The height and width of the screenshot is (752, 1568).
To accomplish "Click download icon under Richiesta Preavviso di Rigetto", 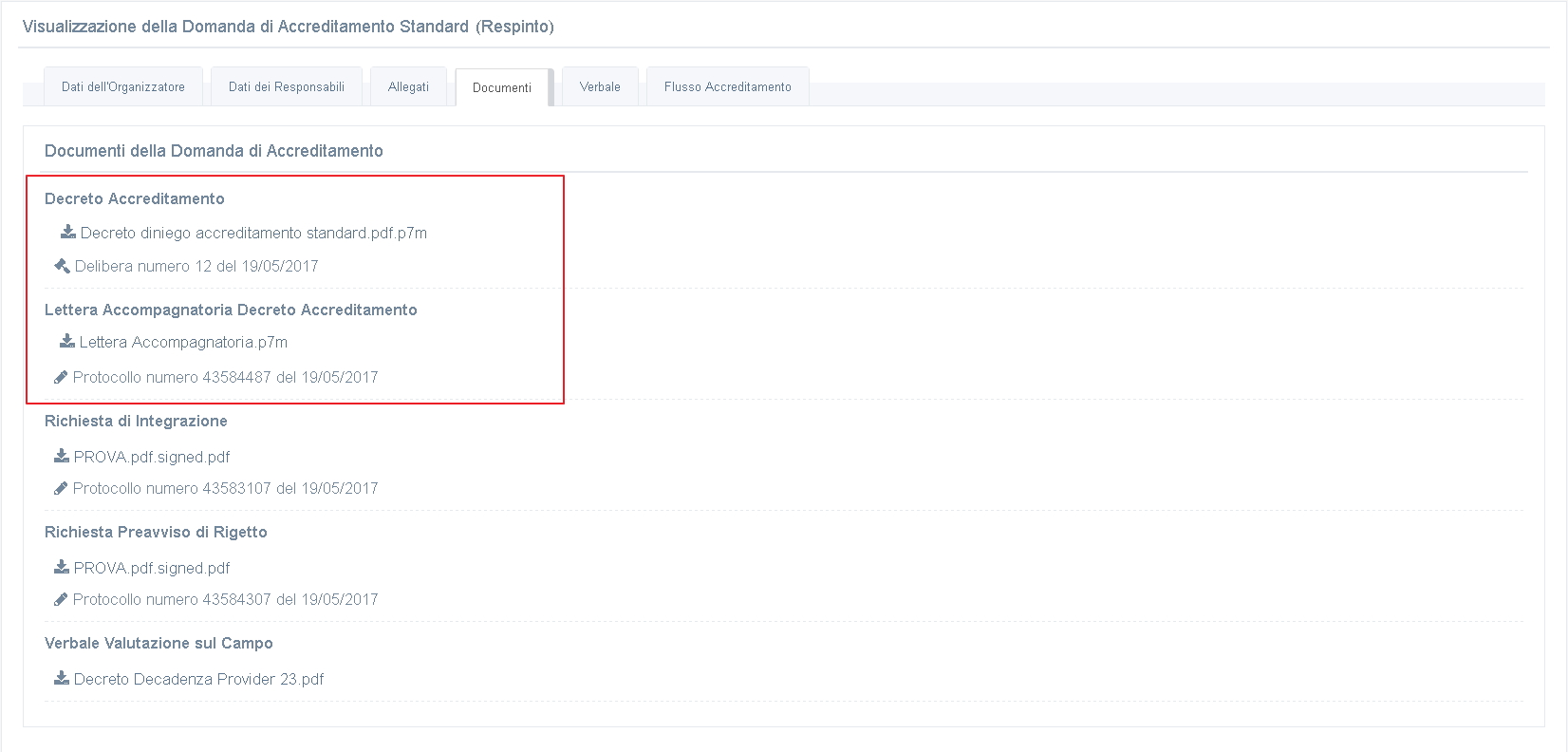I will click(x=62, y=568).
